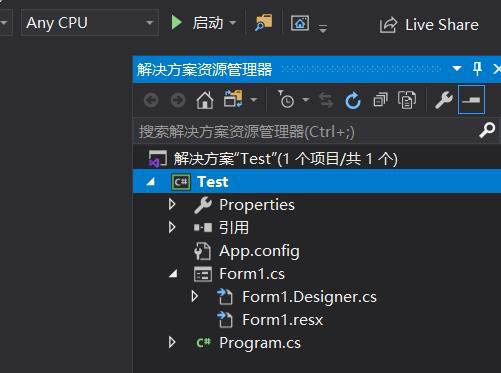501x373 pixels.
Task: Click the Home icon in Solution Explorer toolbar
Action: pyautogui.click(x=205, y=100)
